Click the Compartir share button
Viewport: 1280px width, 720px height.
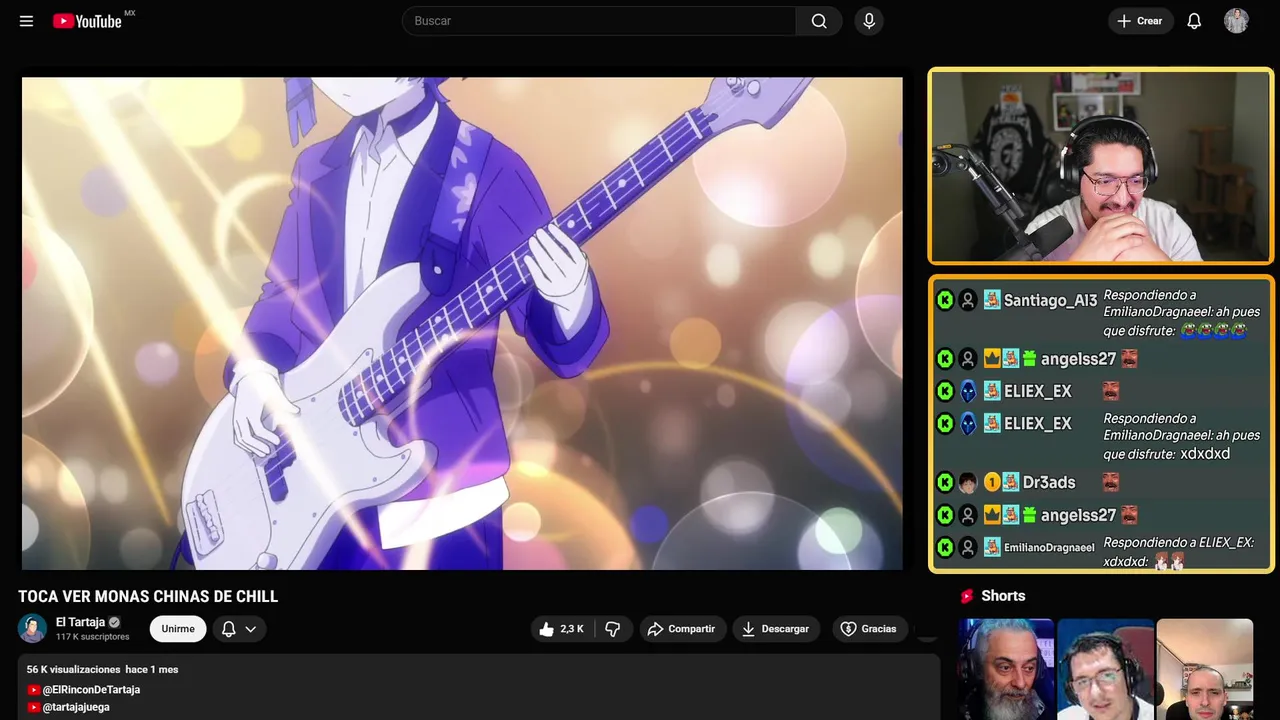pyautogui.click(x=682, y=629)
